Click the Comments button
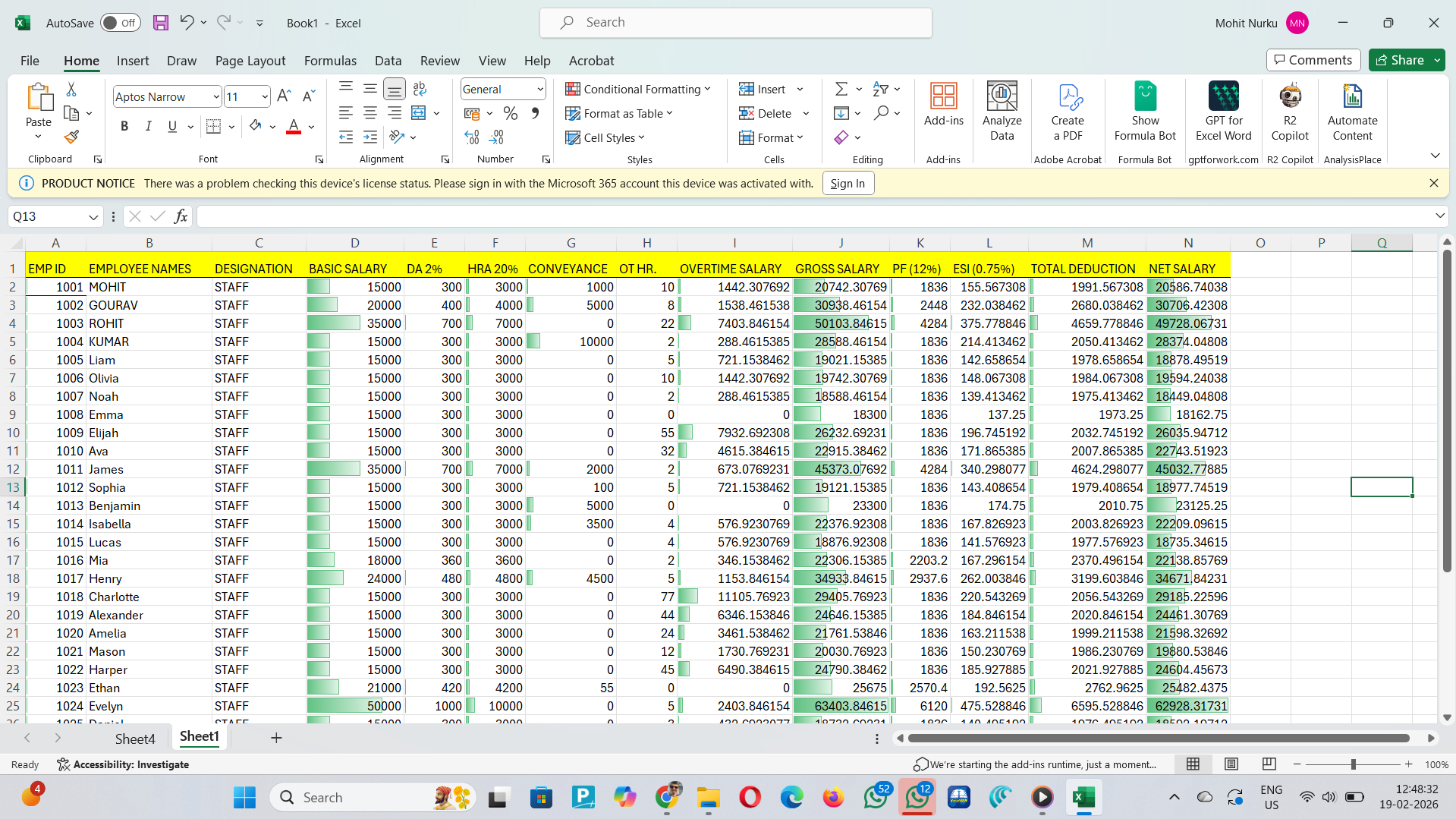The height and width of the screenshot is (819, 1456). [1313, 60]
